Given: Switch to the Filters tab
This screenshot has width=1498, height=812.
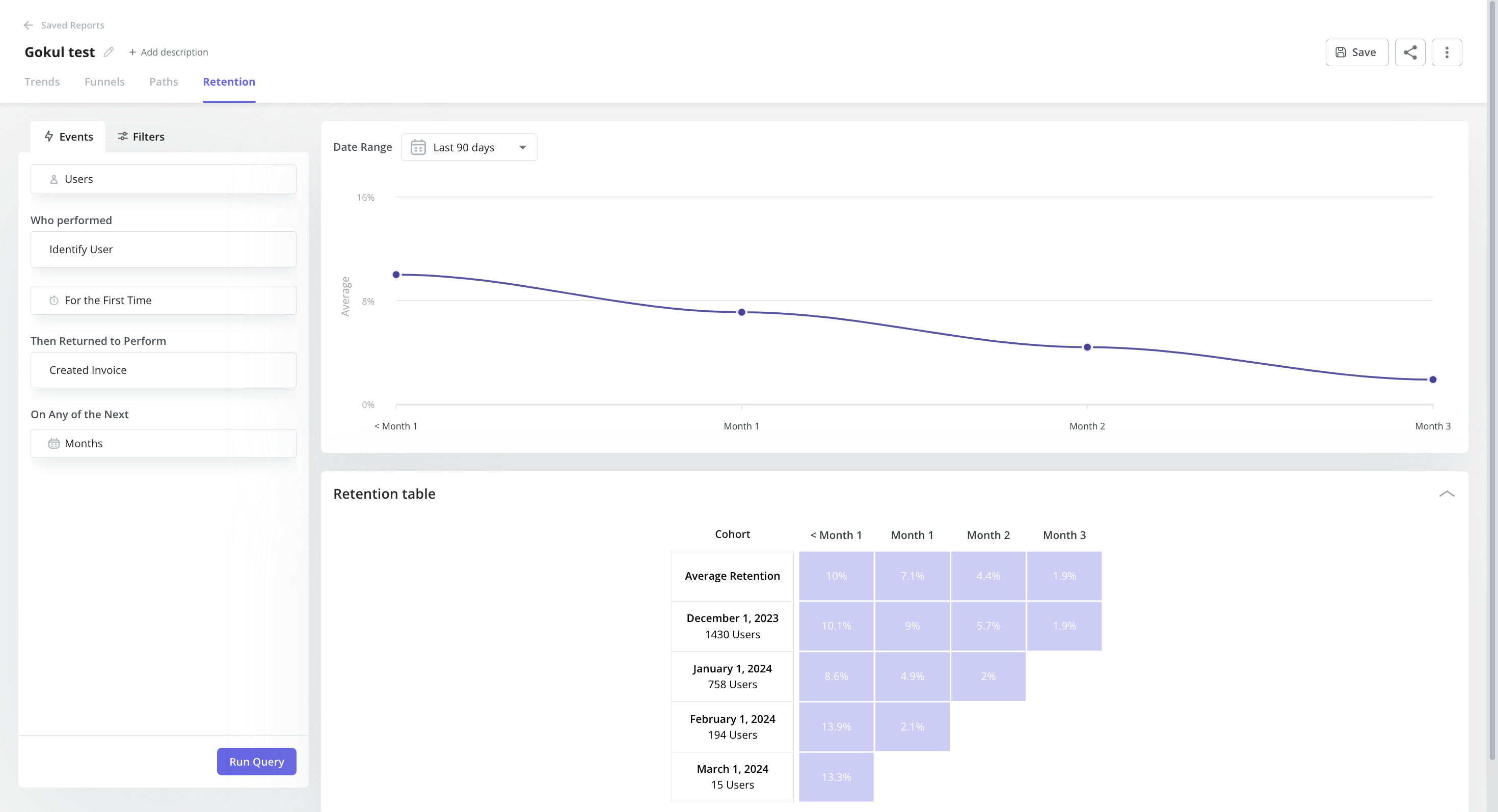Looking at the screenshot, I should 140,137.
